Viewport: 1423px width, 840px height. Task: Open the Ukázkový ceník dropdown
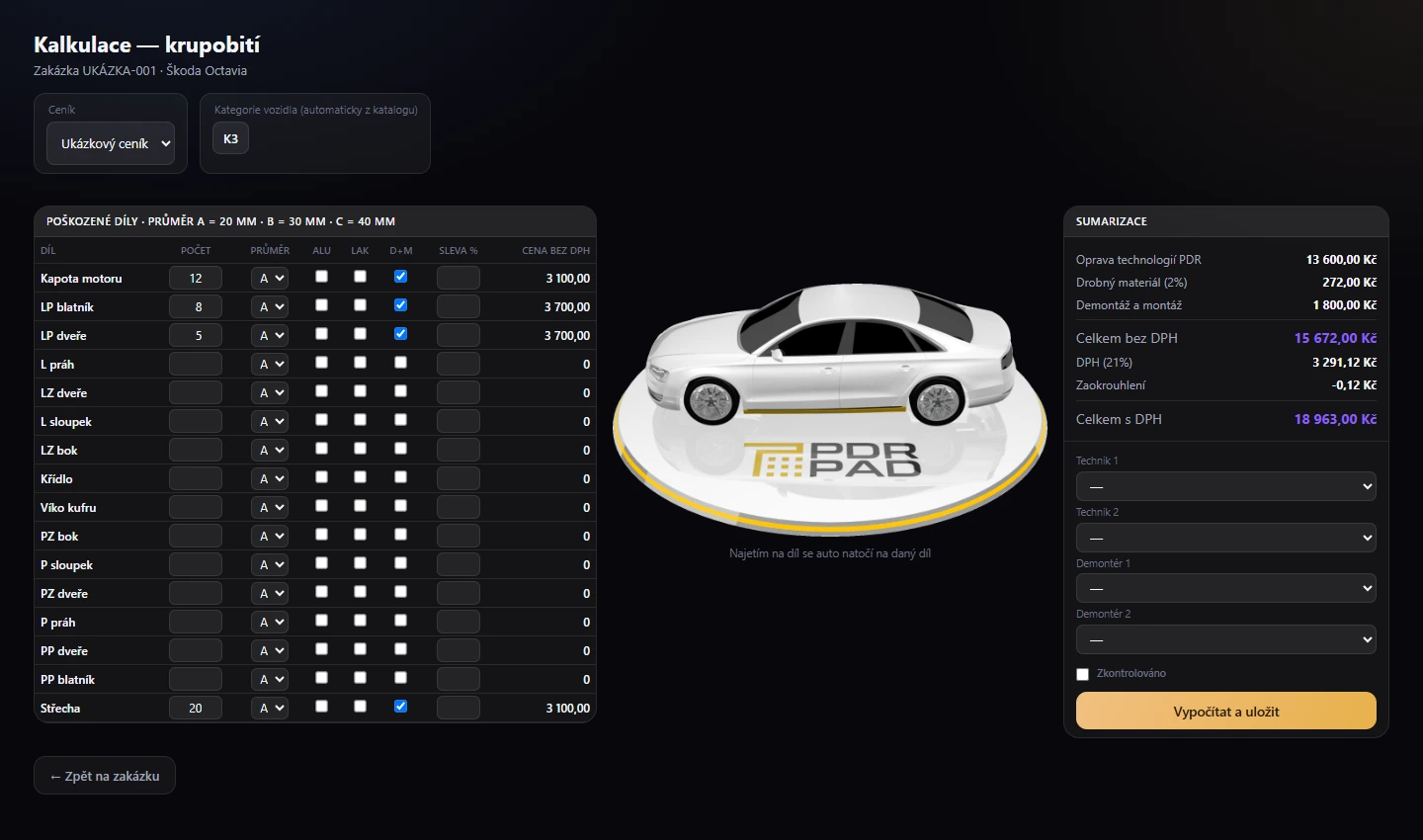coord(111,143)
